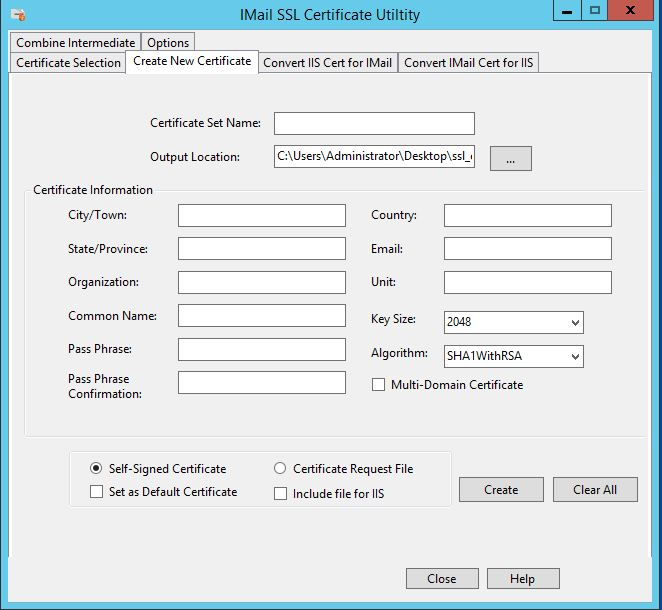Click the Clear All button

(x=594, y=490)
